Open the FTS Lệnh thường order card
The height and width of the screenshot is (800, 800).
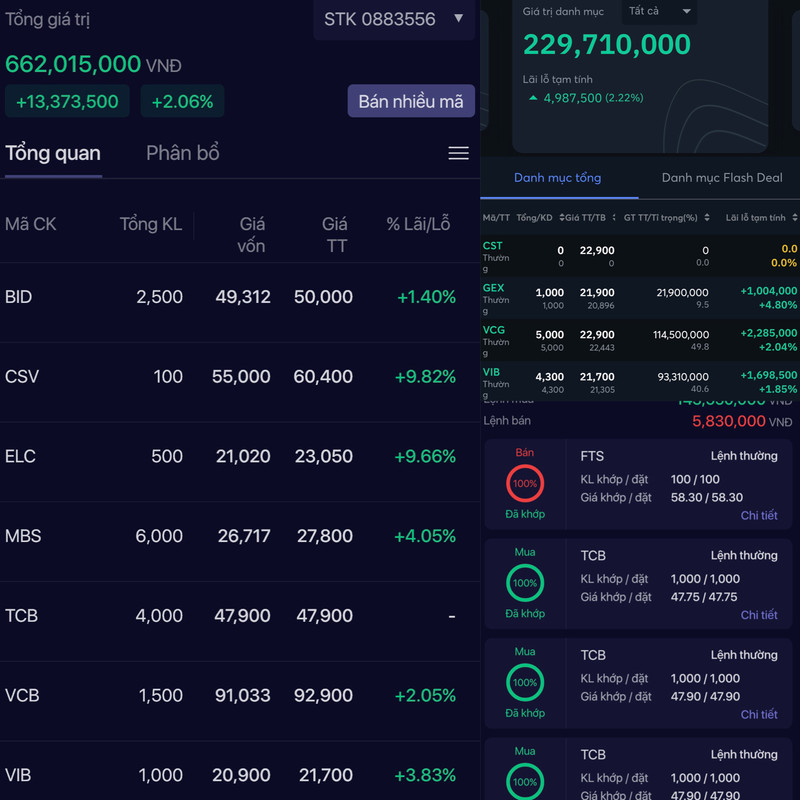(x=638, y=484)
